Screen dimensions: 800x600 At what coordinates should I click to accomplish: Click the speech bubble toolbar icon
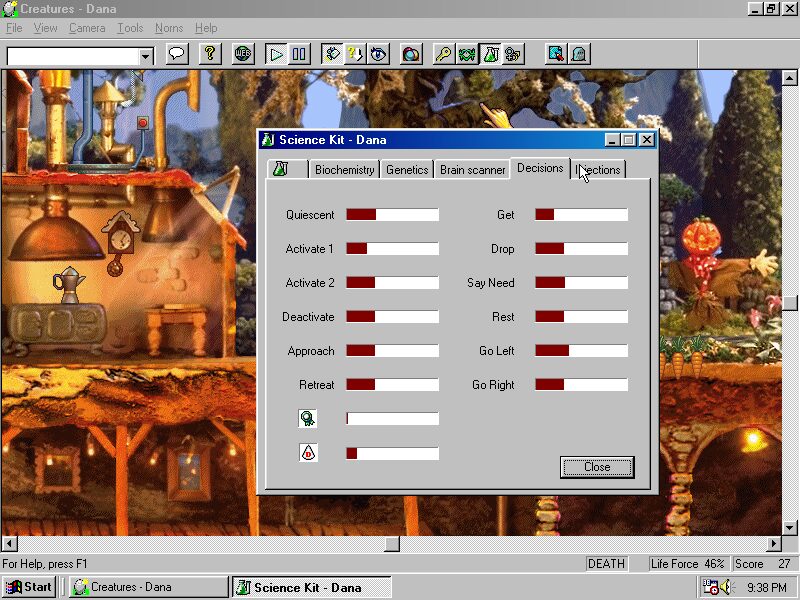[178, 54]
